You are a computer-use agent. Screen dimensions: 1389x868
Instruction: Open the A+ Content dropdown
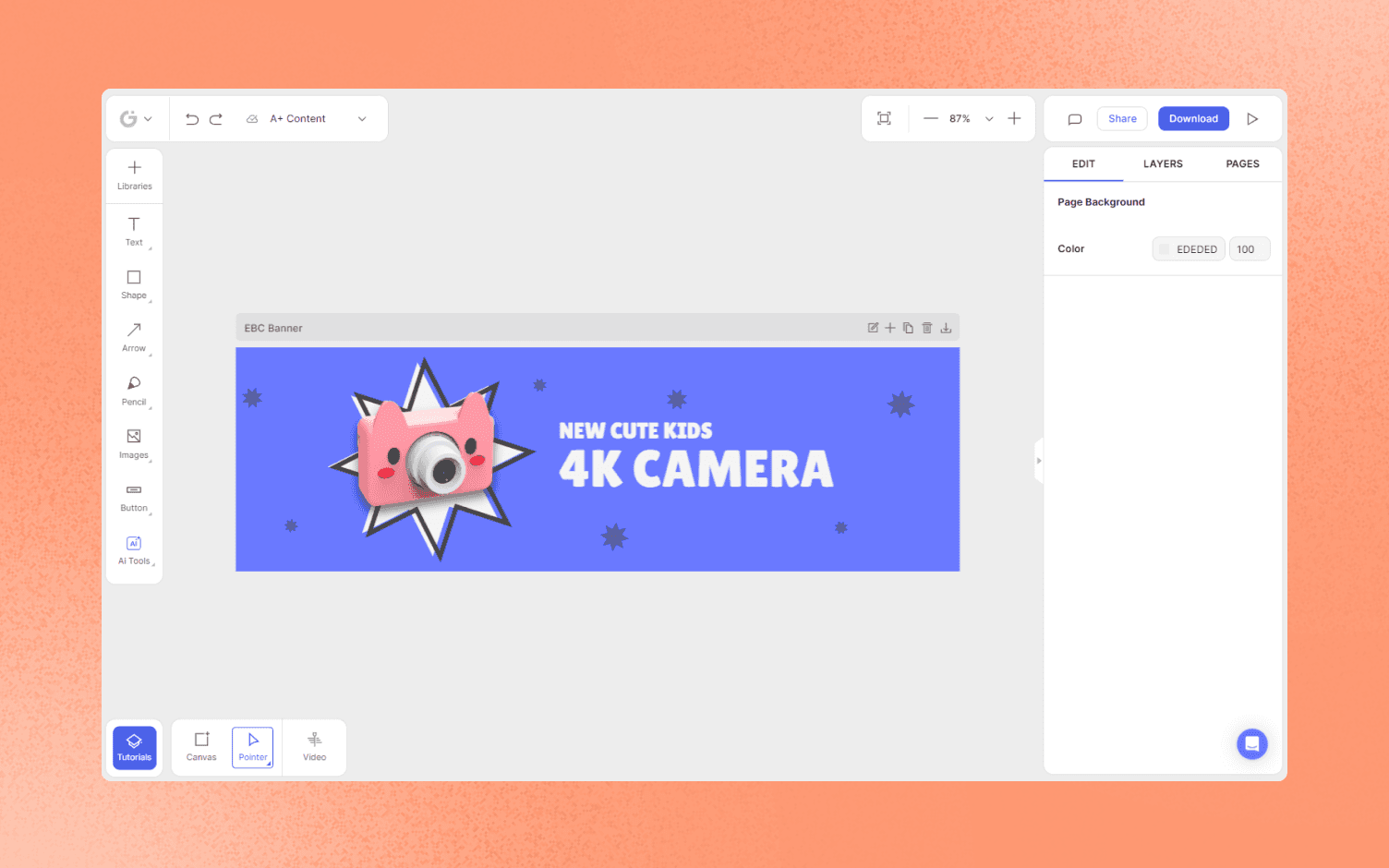click(362, 118)
